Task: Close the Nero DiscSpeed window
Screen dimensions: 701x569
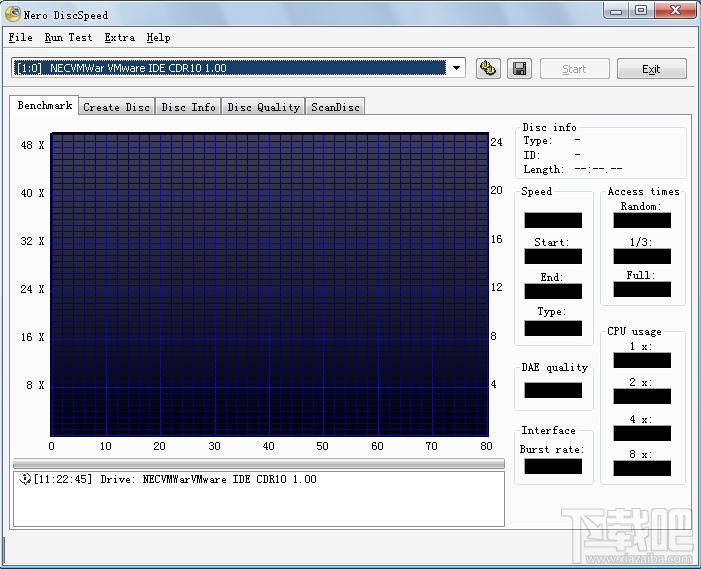Action: [675, 11]
